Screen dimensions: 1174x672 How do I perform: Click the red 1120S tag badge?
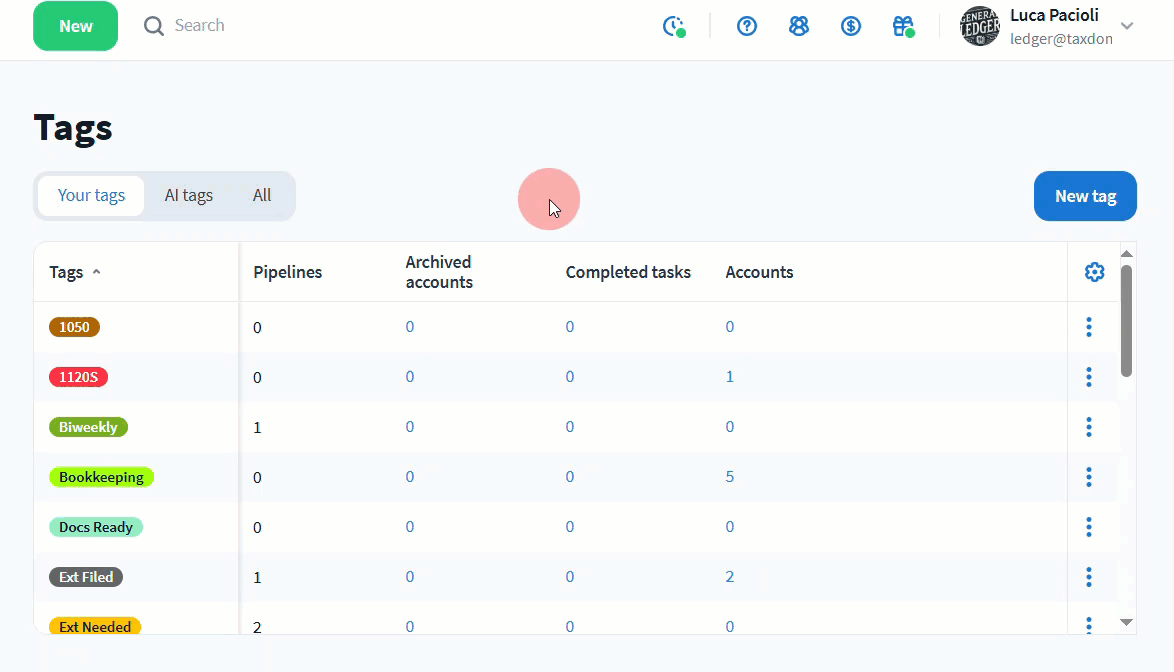(x=78, y=377)
